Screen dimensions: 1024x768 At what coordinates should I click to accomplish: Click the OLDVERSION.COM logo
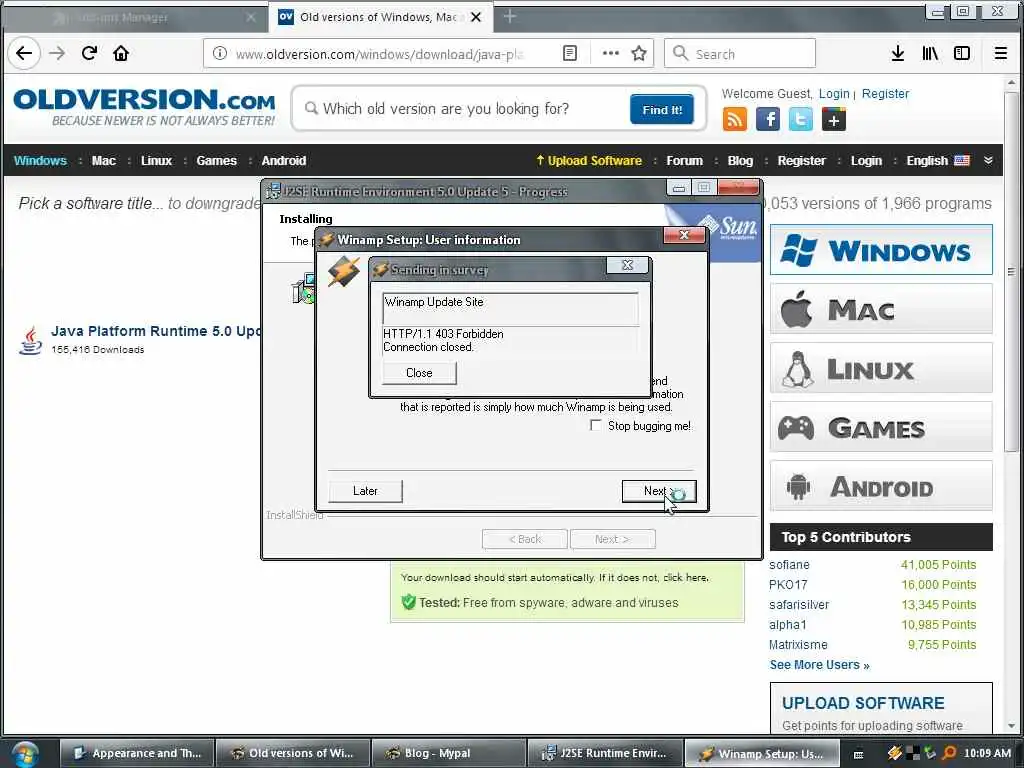144,107
